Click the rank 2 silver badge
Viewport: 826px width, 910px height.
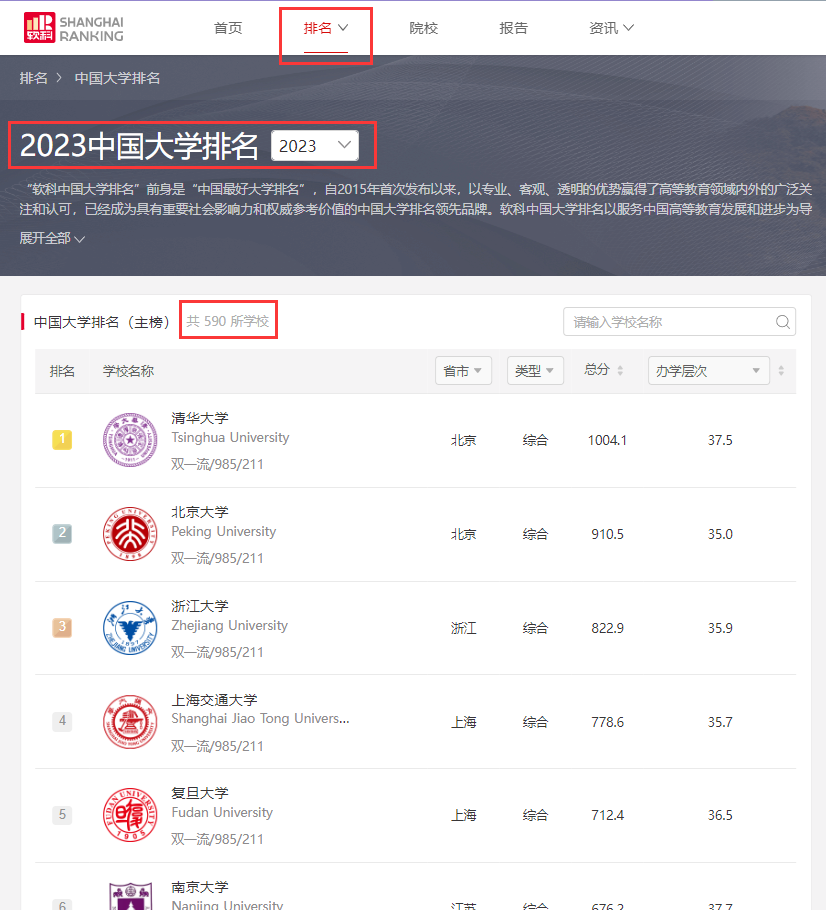62,533
